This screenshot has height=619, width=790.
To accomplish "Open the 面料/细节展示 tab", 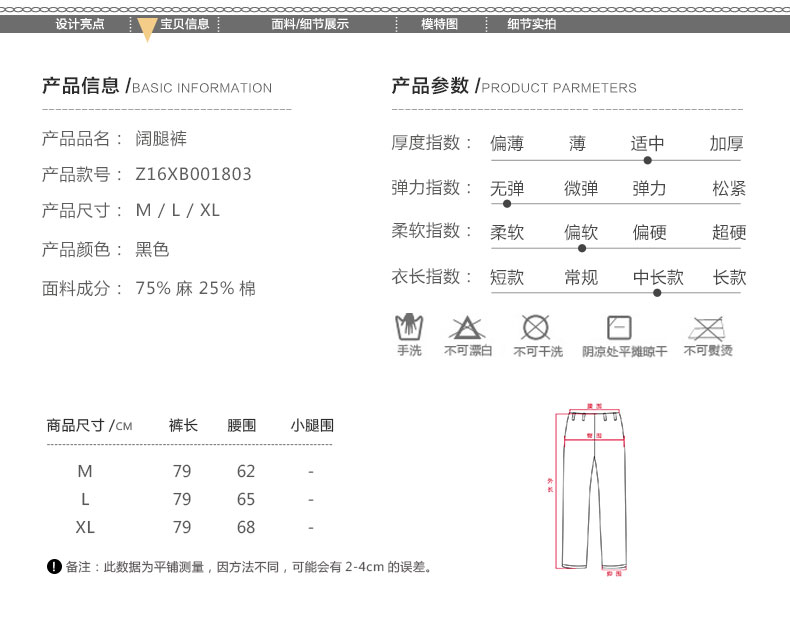I will (310, 24).
